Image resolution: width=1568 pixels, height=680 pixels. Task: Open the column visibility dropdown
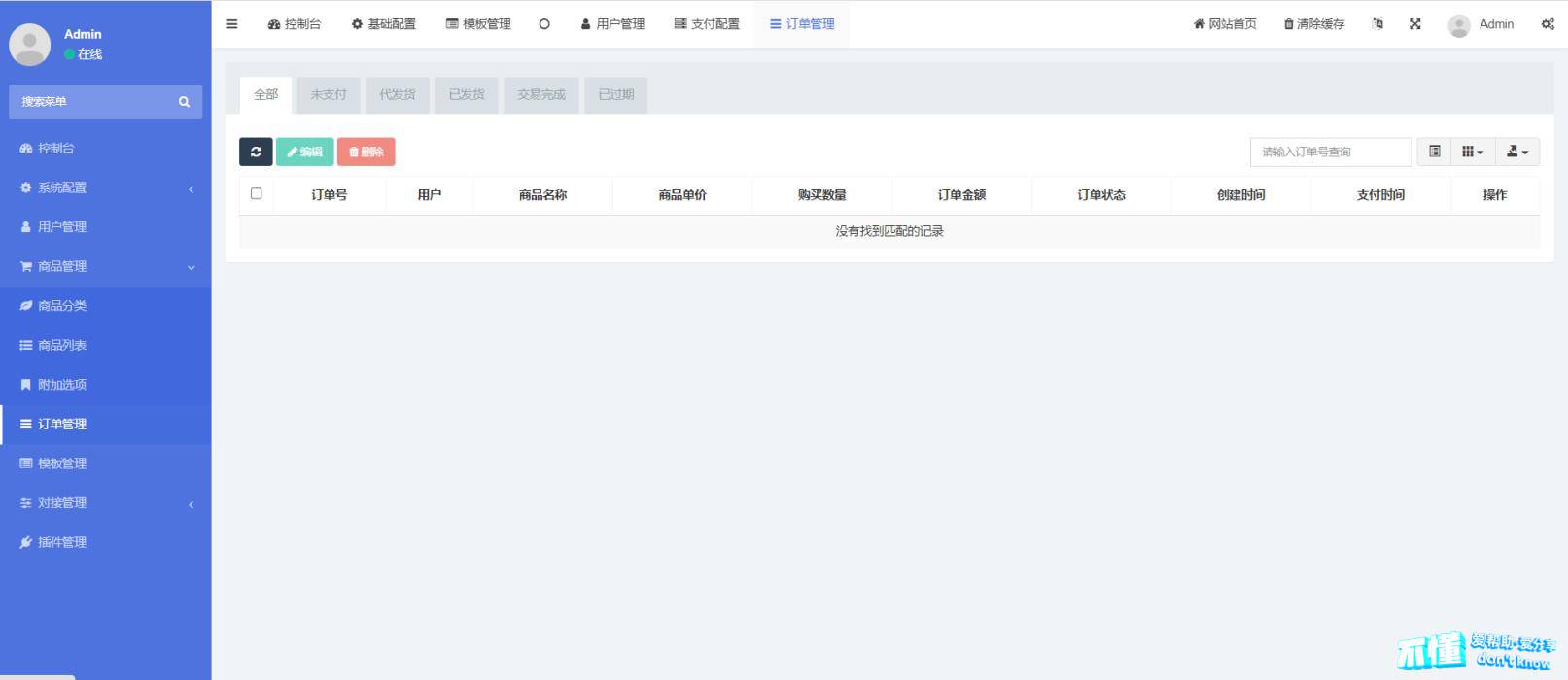coord(1472,152)
